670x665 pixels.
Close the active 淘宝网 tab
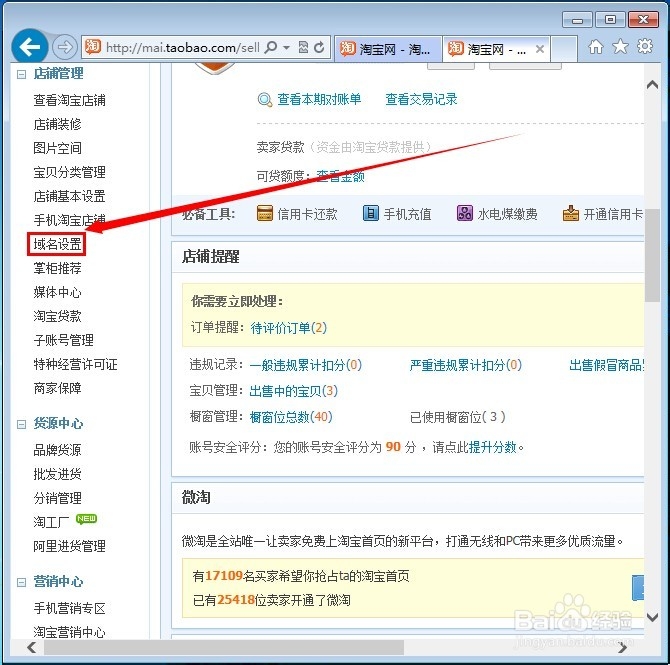(540, 49)
